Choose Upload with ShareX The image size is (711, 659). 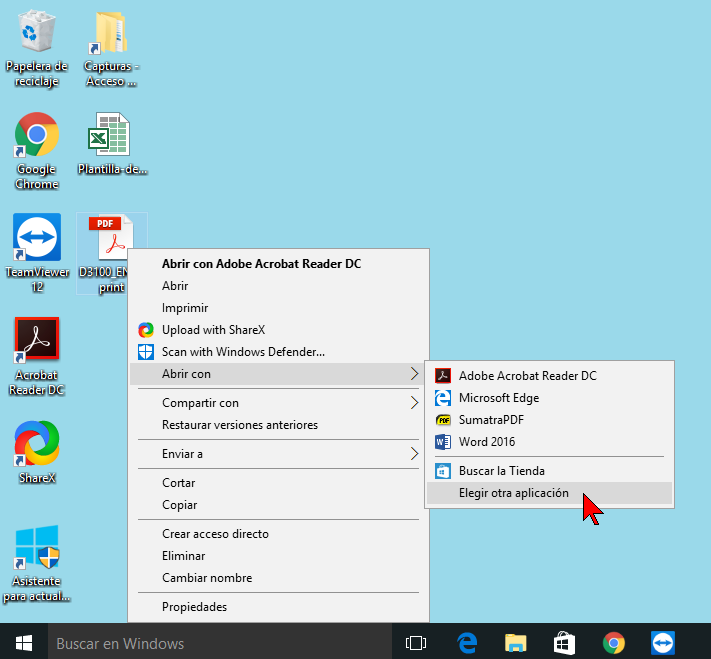point(278,330)
